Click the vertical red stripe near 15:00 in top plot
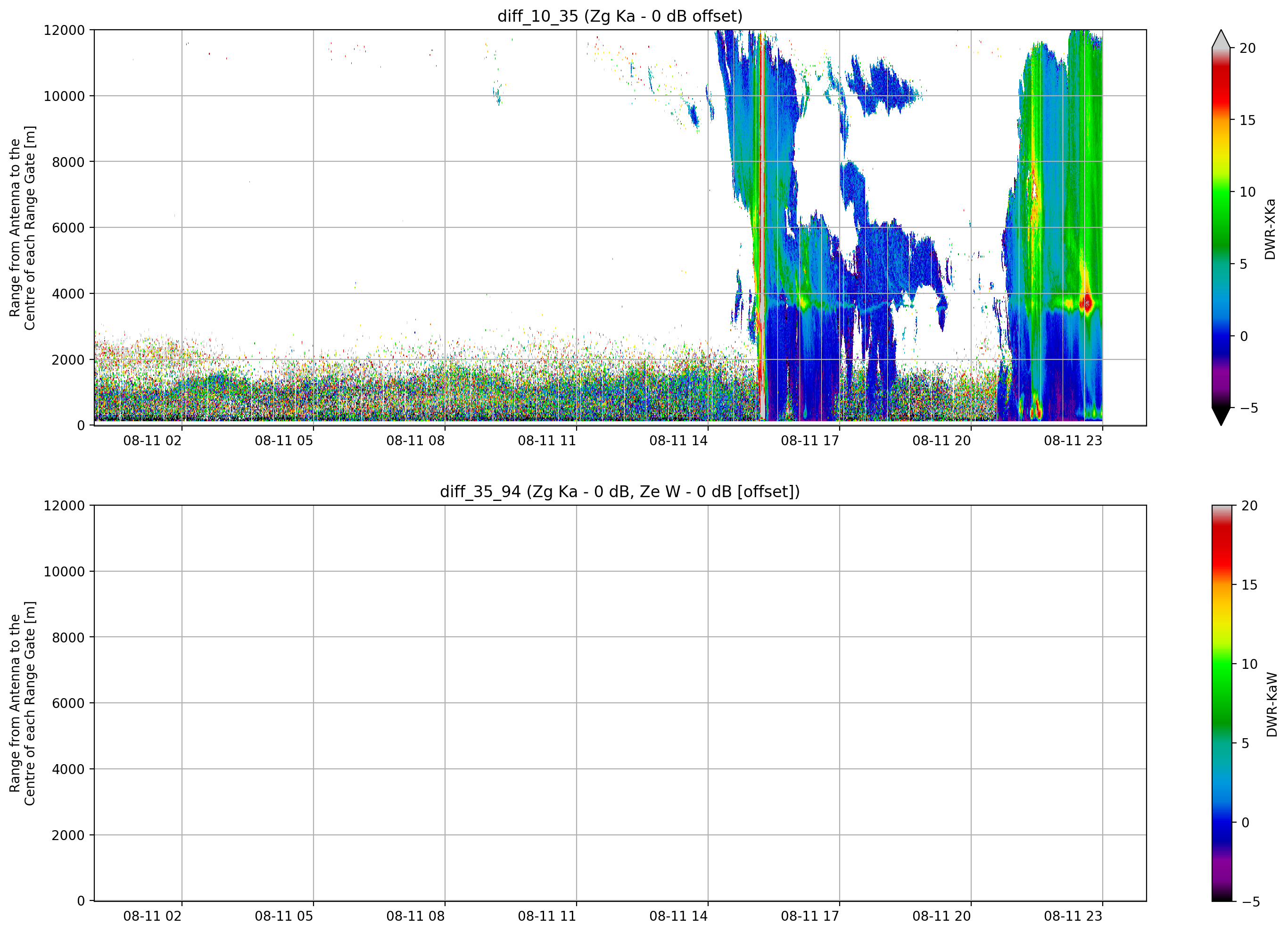 [761, 227]
